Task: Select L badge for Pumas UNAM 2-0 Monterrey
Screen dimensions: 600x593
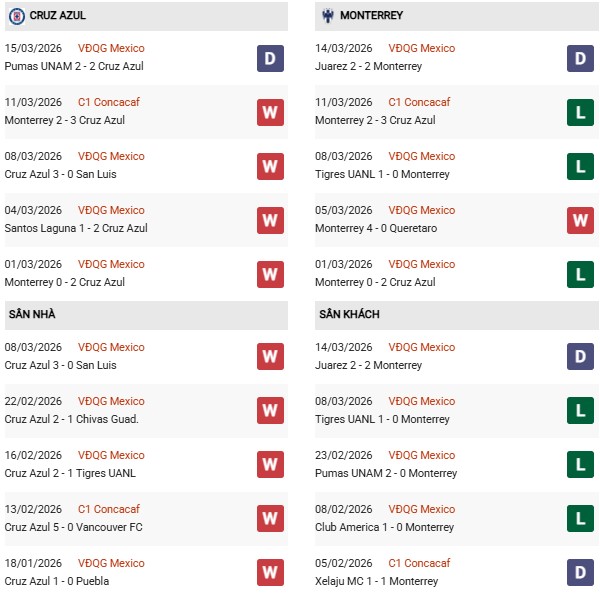Action: 580,465
